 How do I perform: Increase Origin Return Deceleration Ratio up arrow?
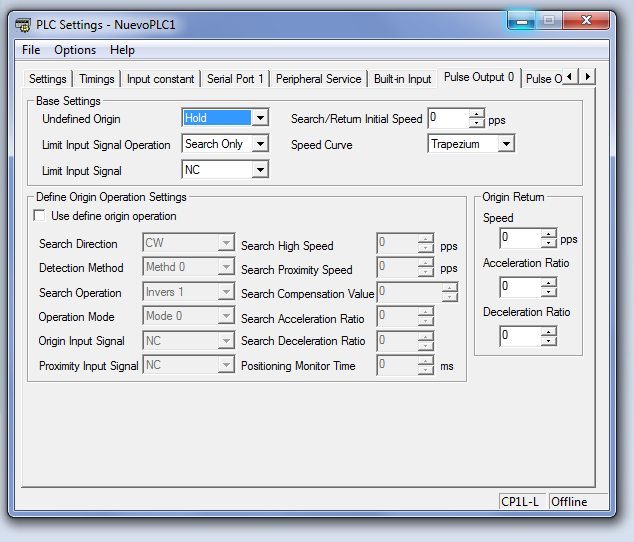click(x=549, y=332)
